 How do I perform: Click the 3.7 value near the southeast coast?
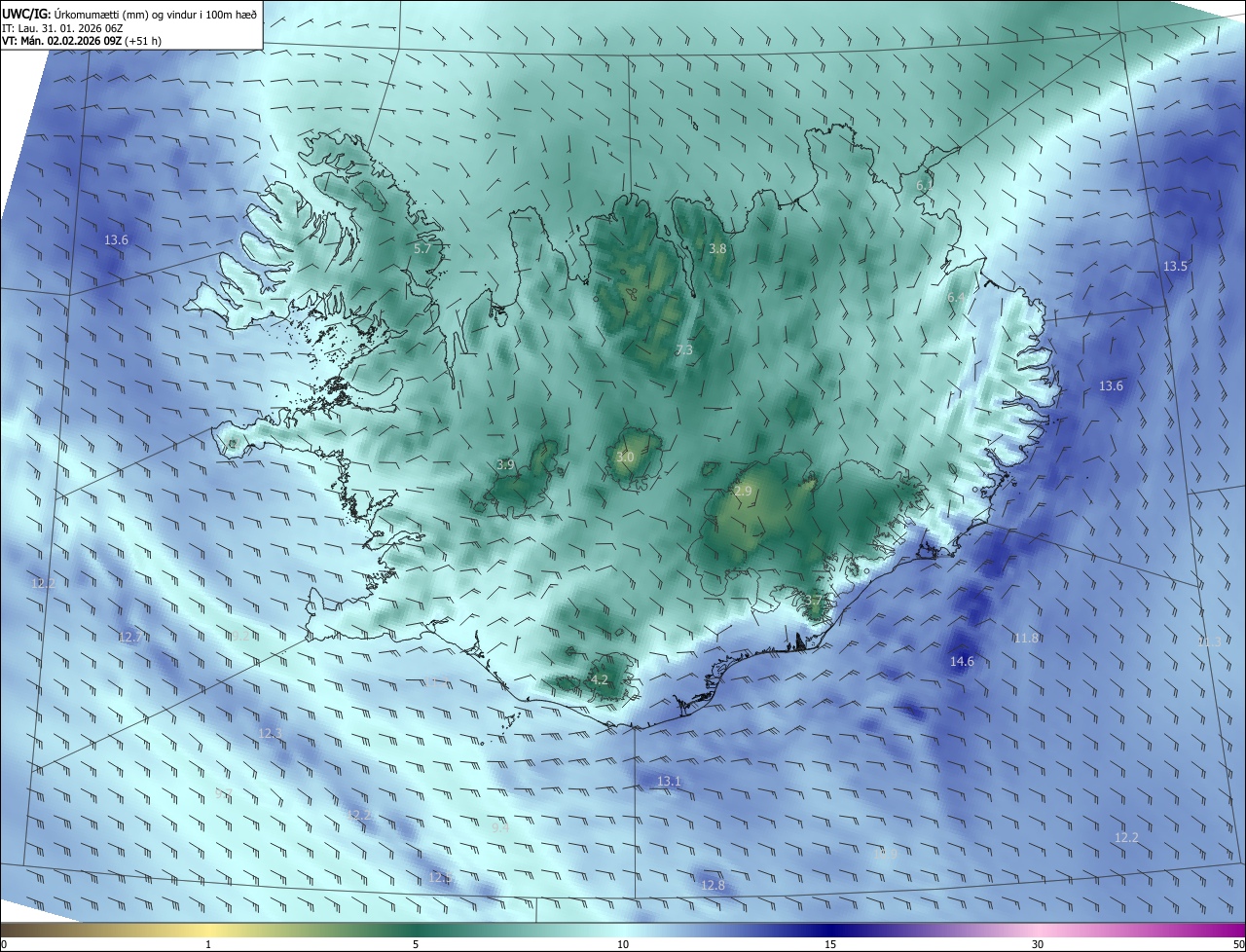pyautogui.click(x=814, y=601)
